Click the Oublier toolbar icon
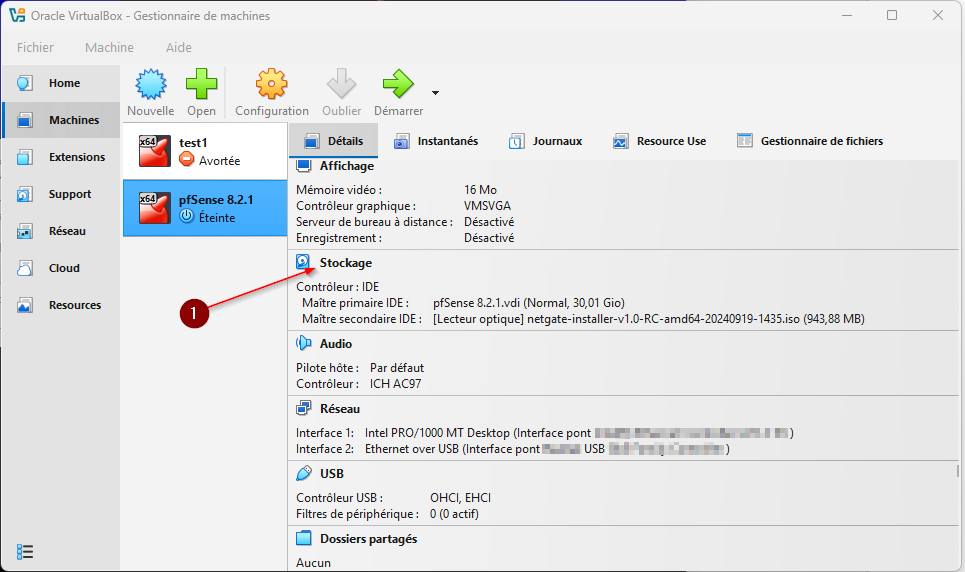The height and width of the screenshot is (572, 965). click(x=341, y=84)
